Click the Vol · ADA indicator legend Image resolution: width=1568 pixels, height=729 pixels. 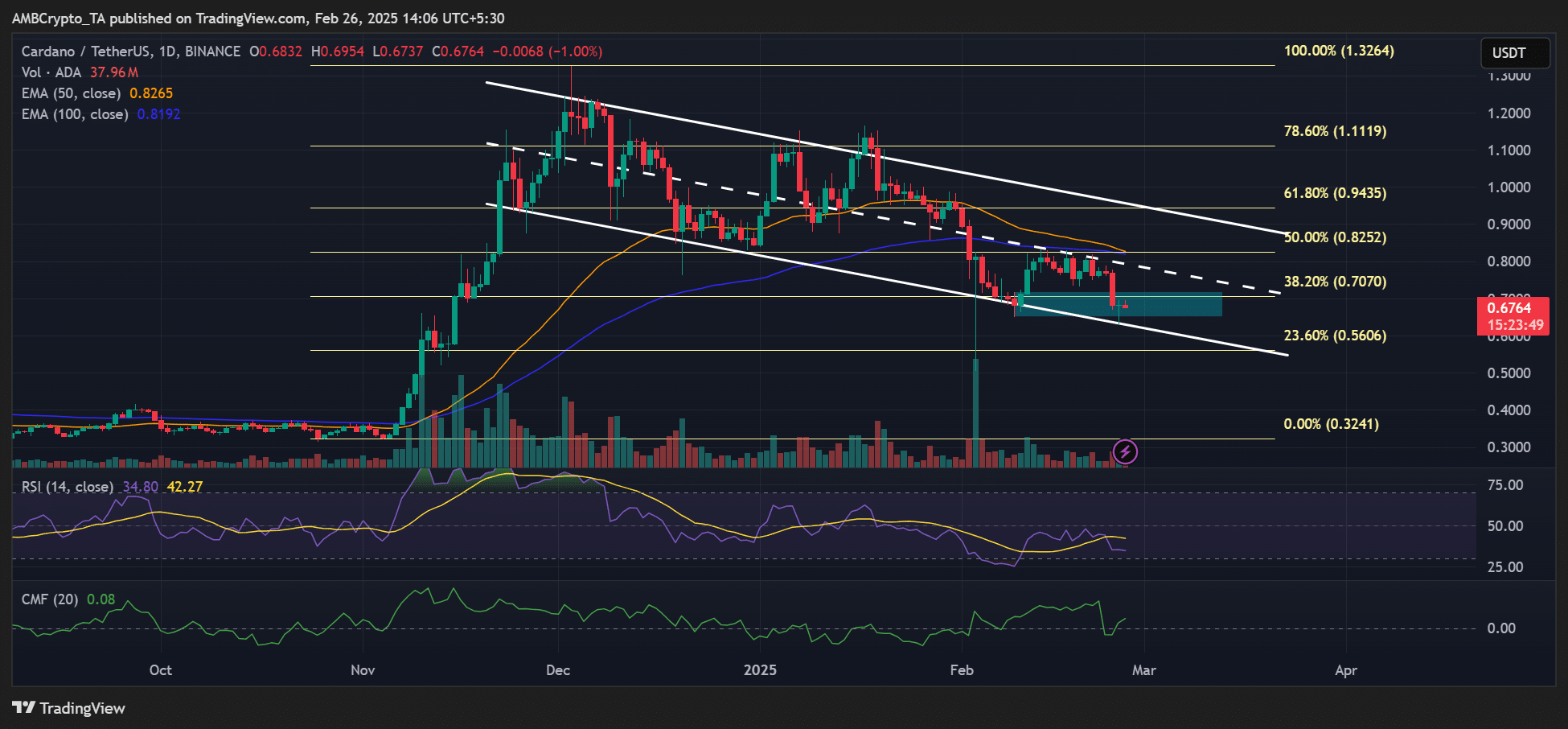(52, 72)
